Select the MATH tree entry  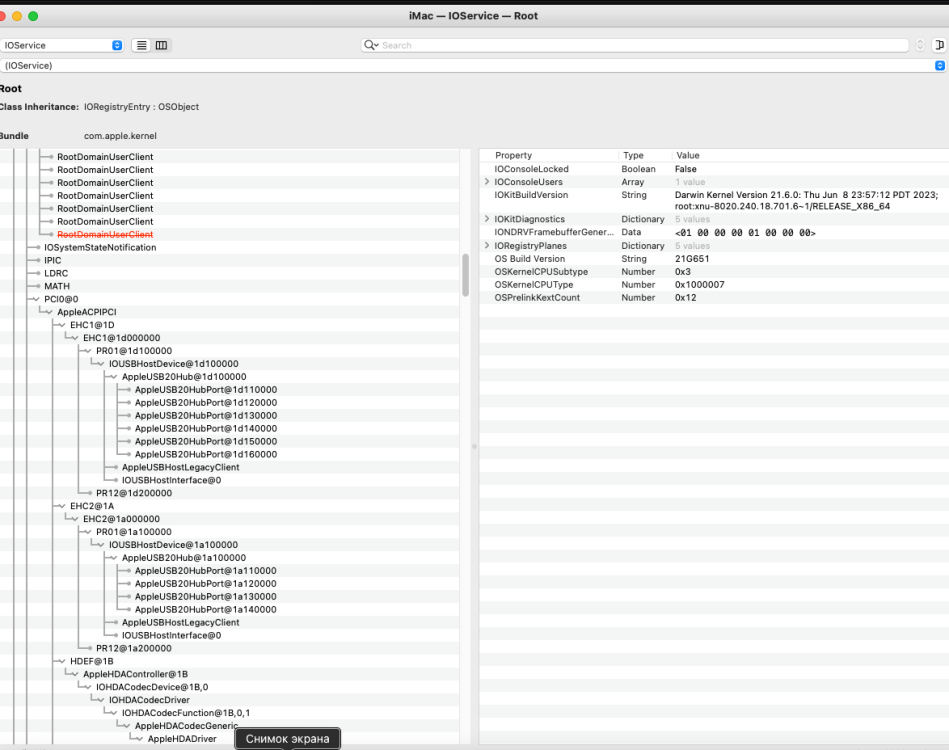pyautogui.click(x=57, y=286)
